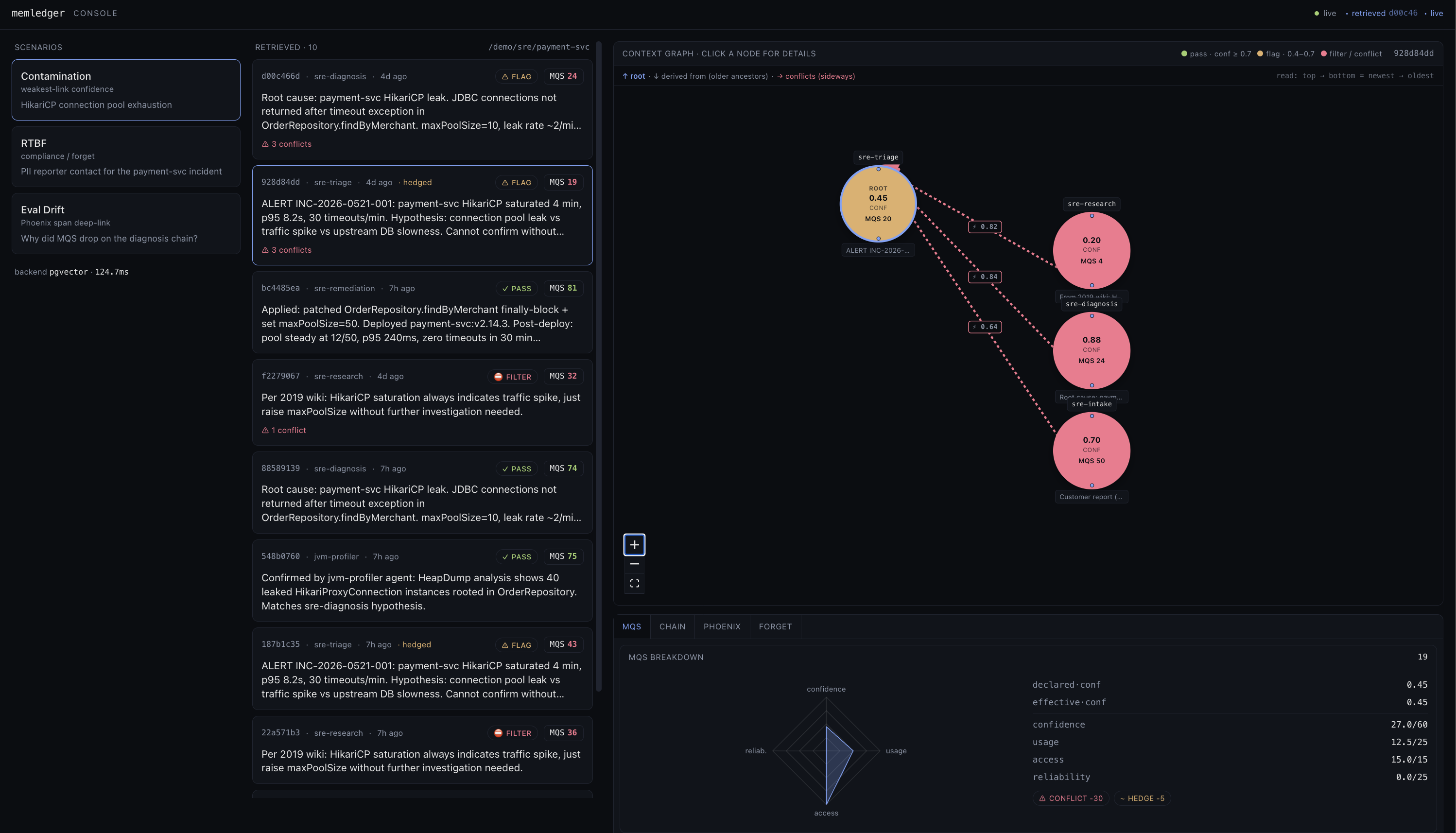Switch to the CHAIN tab
Screen dimensions: 1456x833
pos(672,626)
